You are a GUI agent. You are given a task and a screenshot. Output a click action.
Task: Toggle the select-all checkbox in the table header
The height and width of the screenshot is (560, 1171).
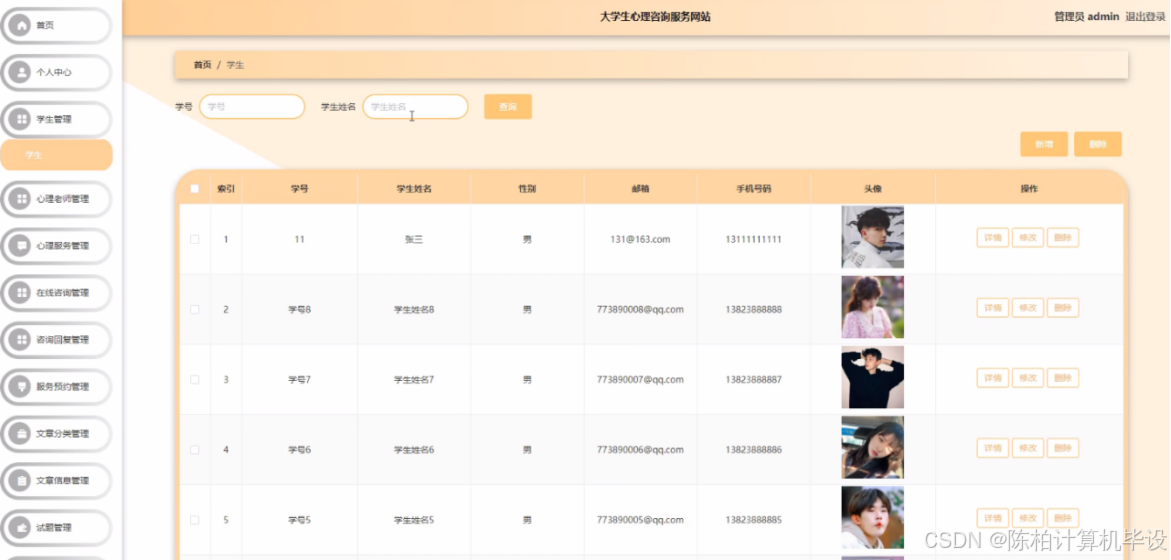[195, 189]
